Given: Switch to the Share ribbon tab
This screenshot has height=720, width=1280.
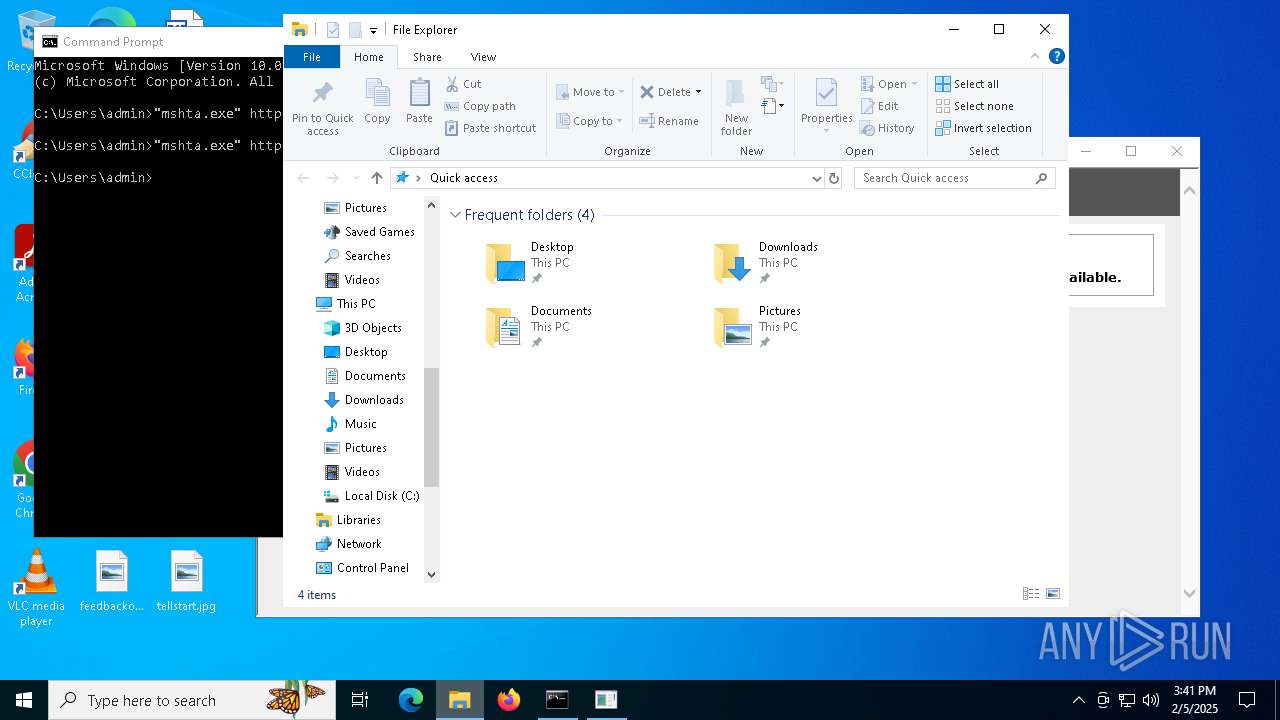Looking at the screenshot, I should tap(427, 57).
